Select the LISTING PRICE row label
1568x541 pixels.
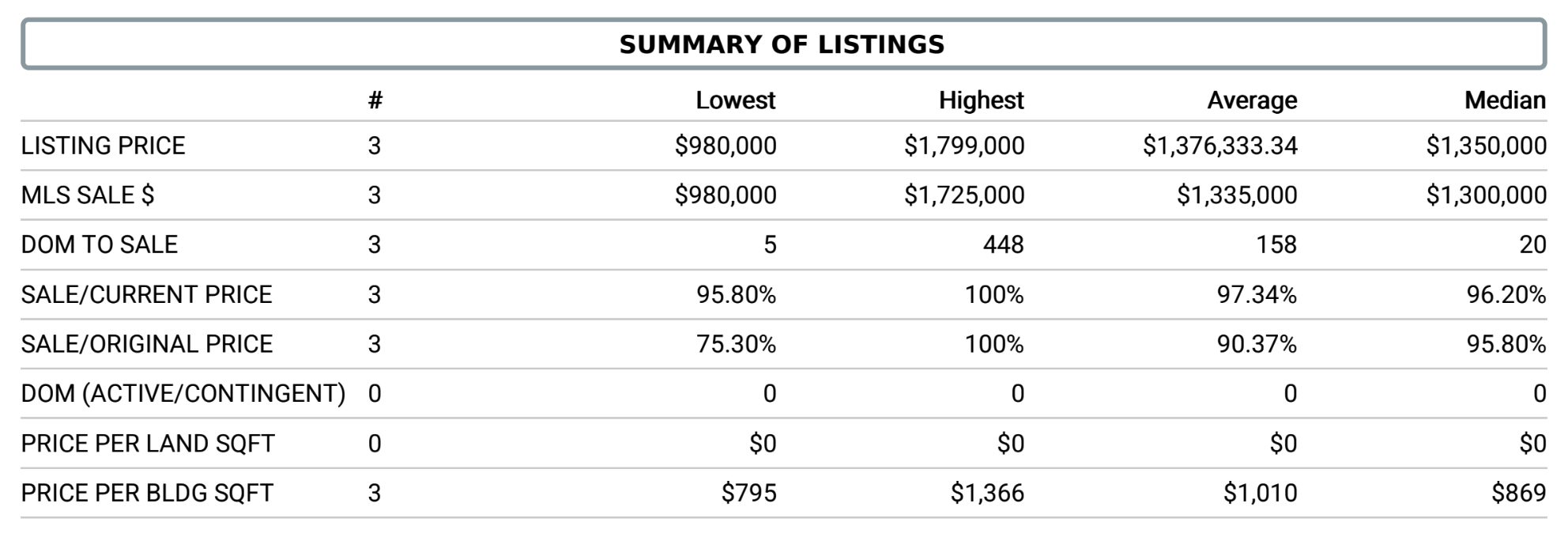point(103,146)
